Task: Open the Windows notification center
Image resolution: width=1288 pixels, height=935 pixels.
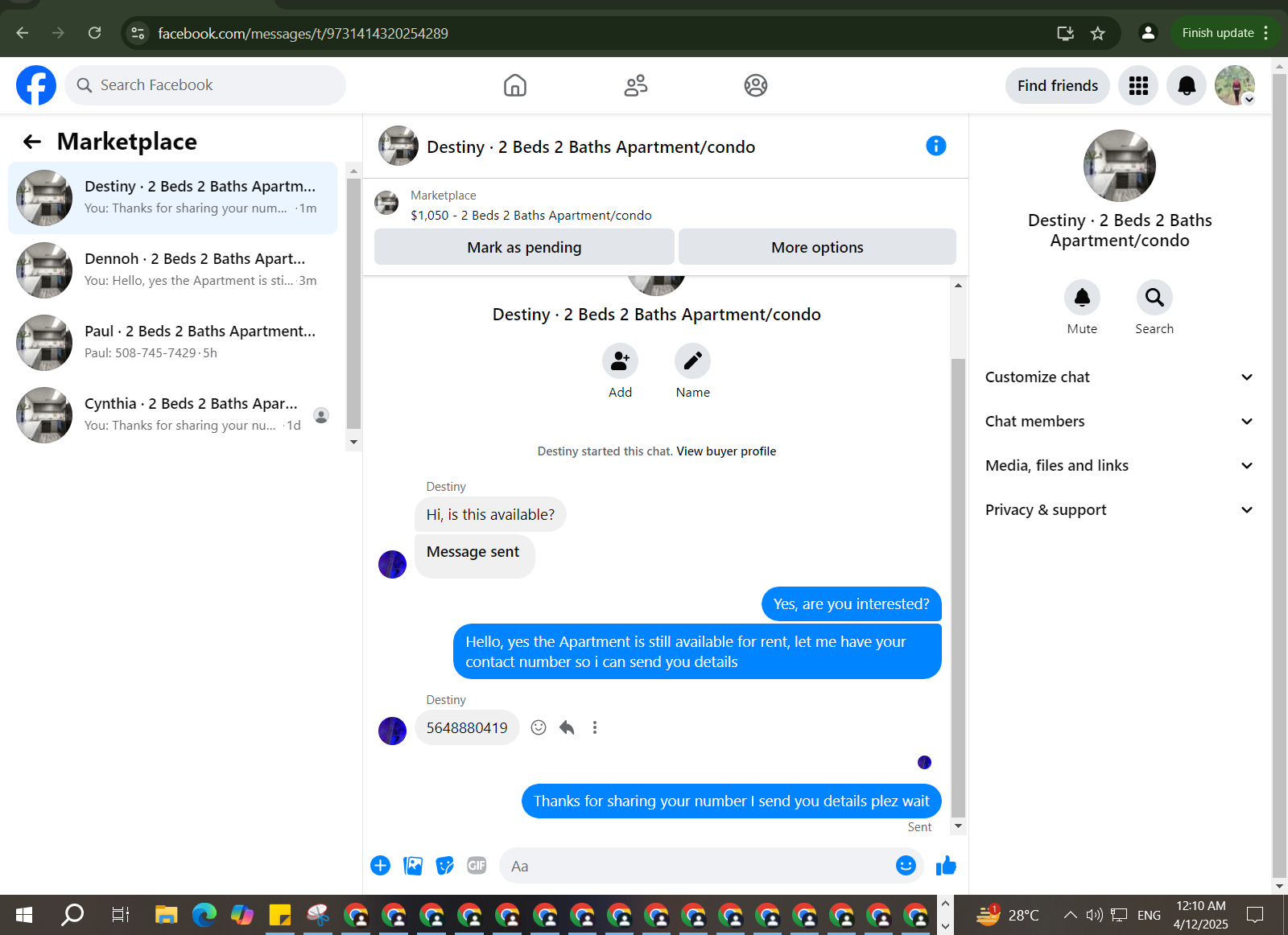Action: (1255, 915)
